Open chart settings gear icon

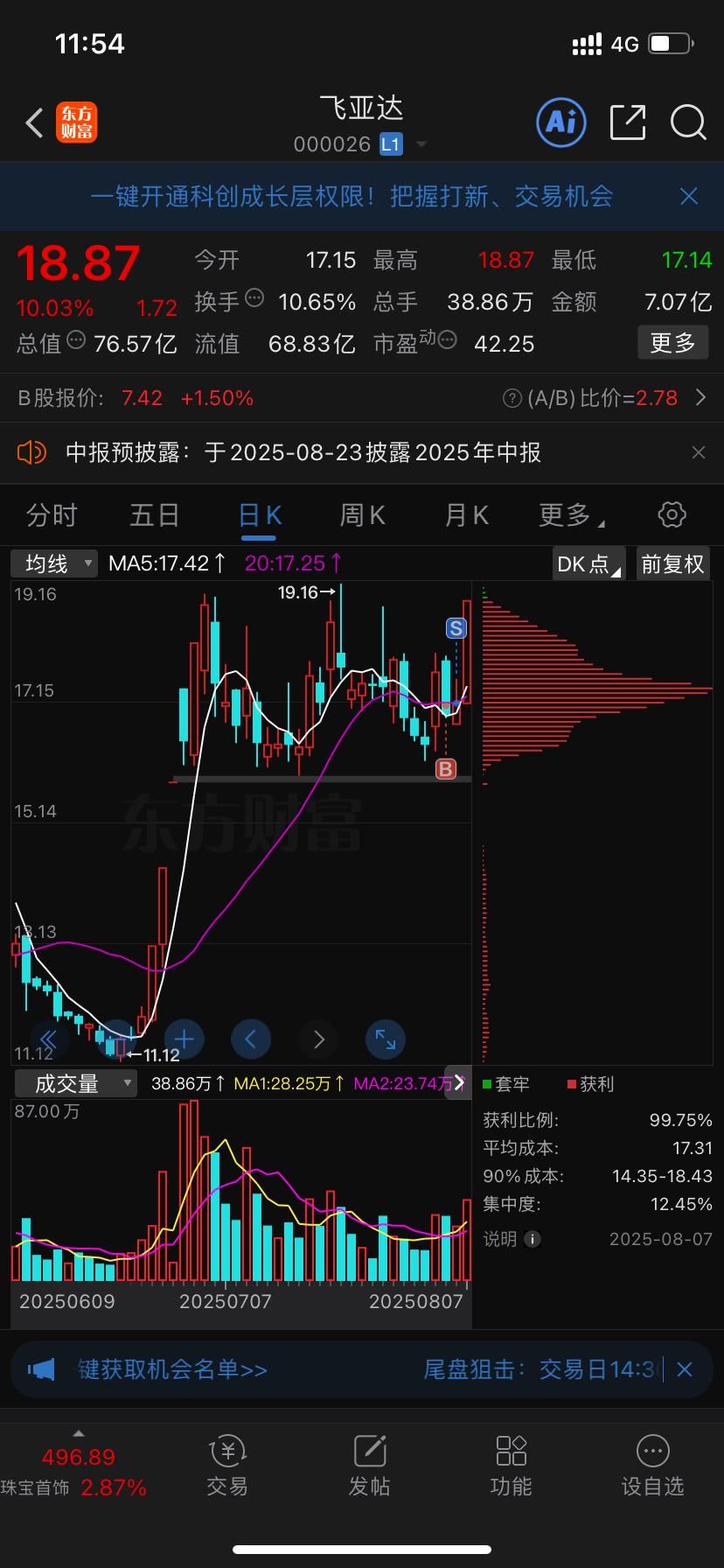(672, 514)
